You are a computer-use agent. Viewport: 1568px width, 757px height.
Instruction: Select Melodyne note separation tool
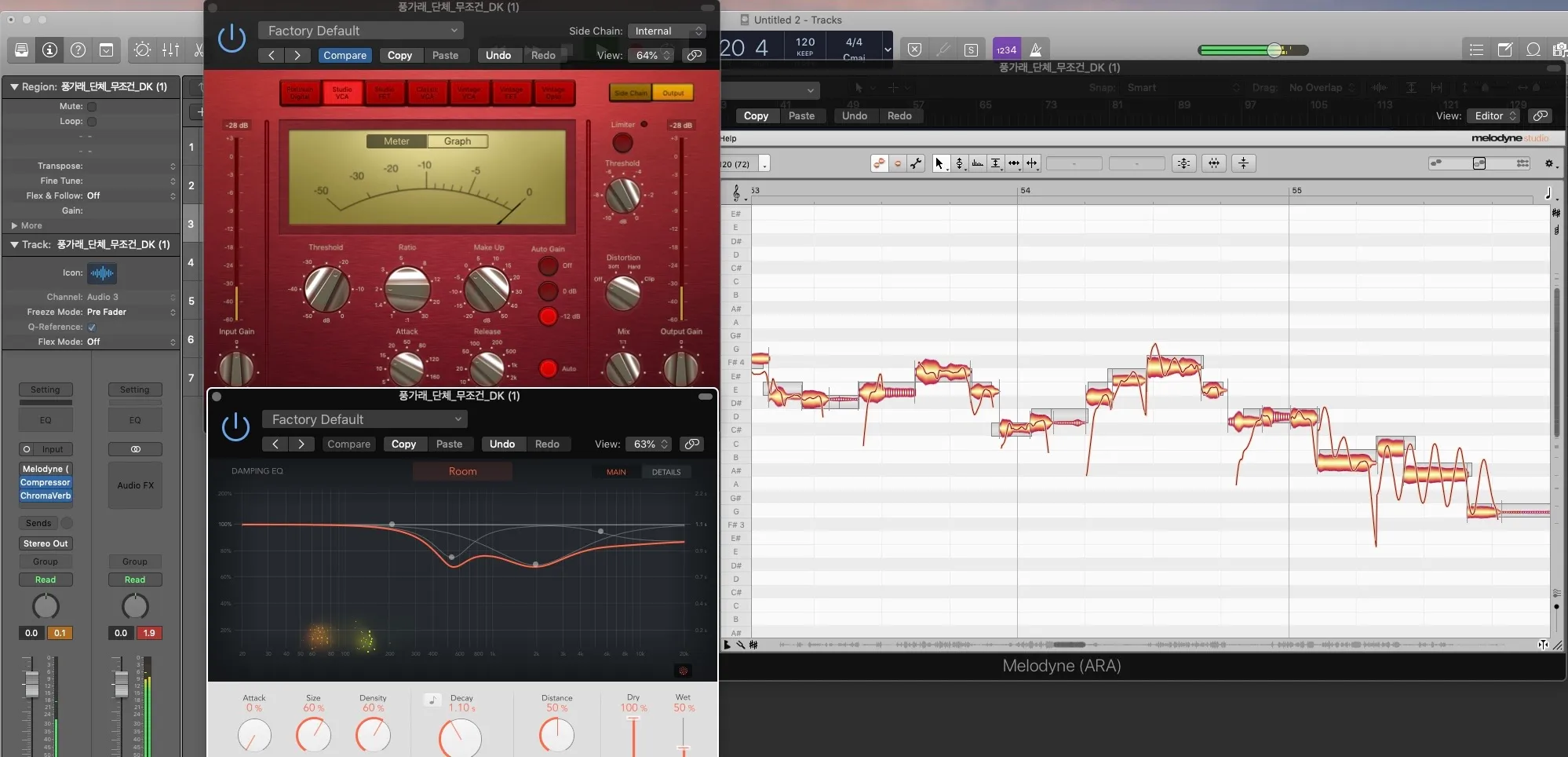pyautogui.click(x=1032, y=163)
